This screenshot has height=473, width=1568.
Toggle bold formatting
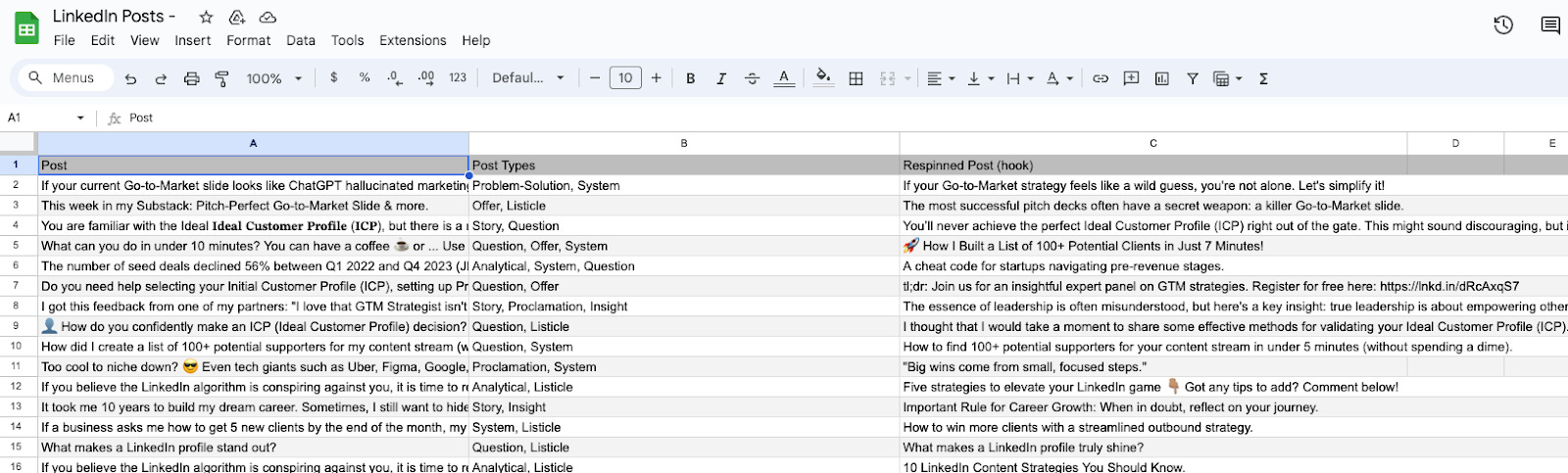tap(691, 78)
